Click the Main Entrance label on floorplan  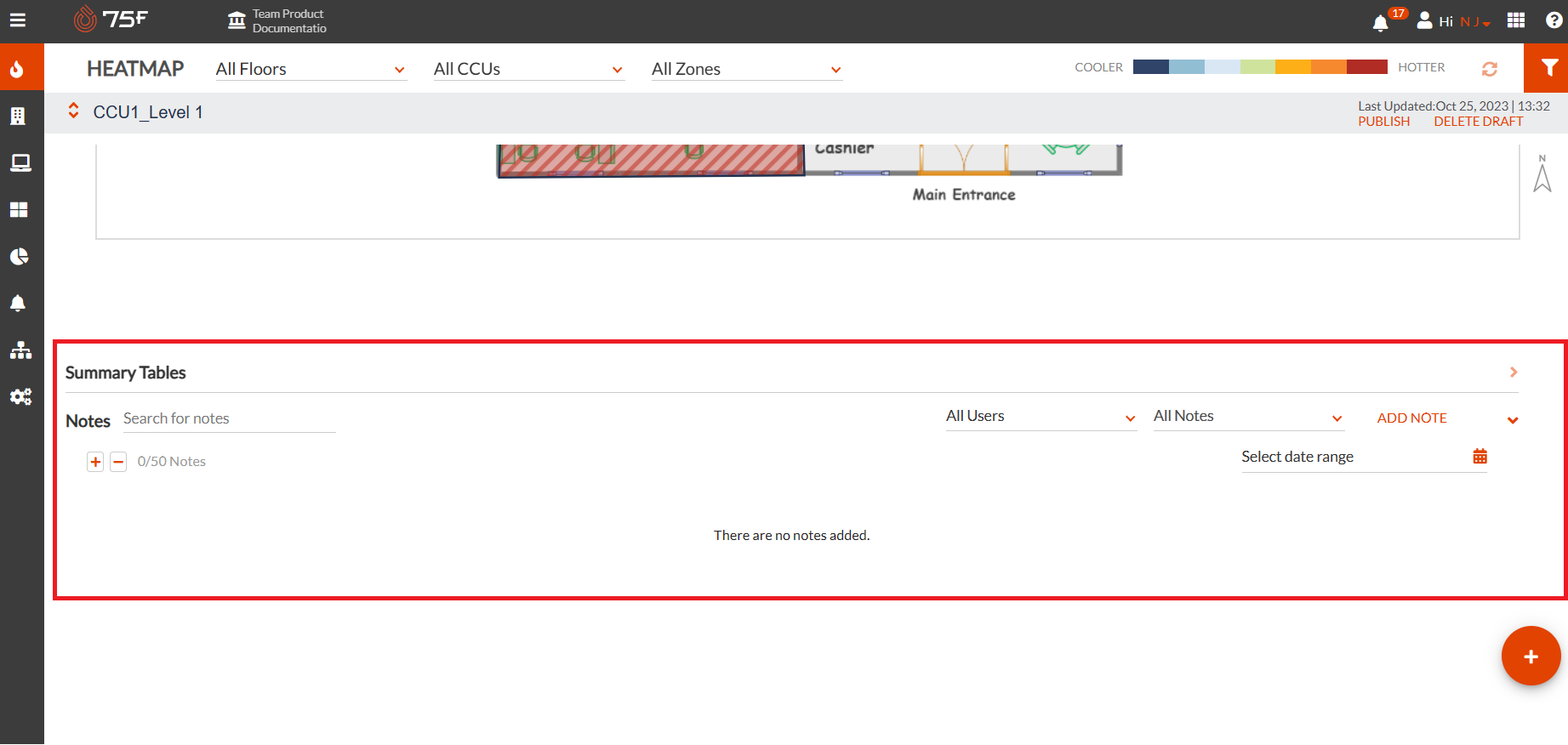click(964, 195)
